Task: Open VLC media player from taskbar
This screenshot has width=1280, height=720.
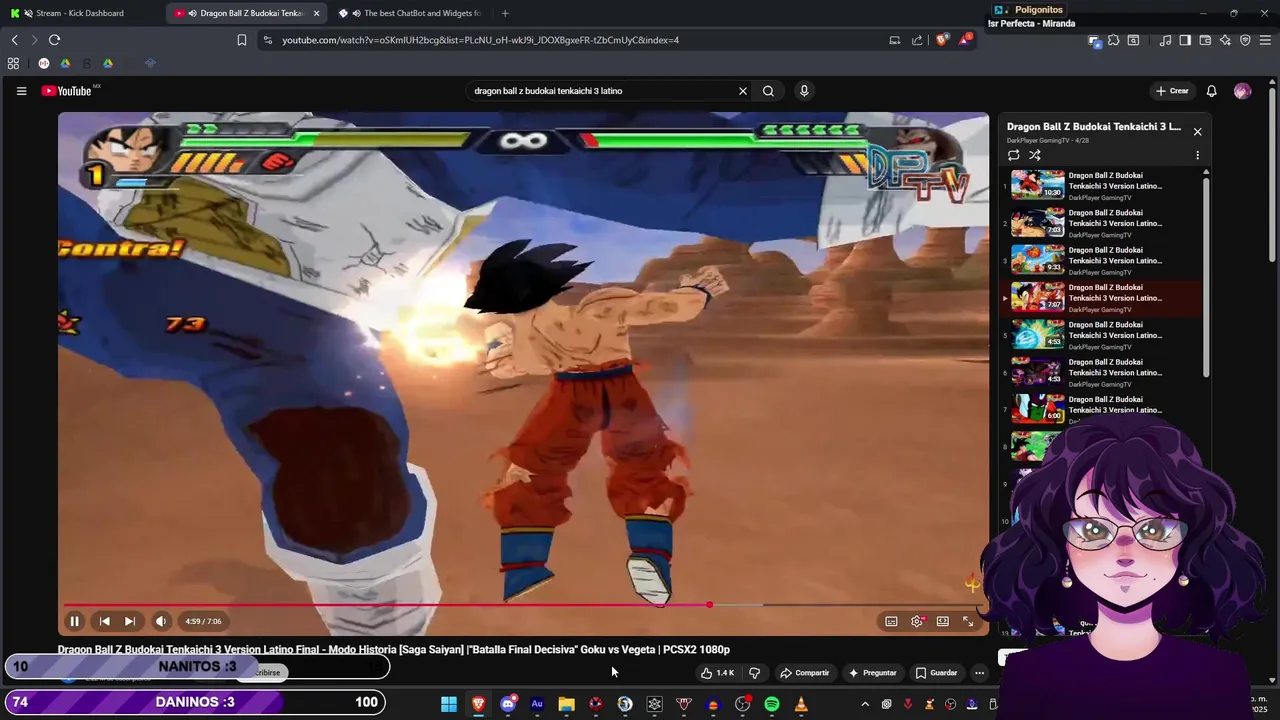Action: 801,704
